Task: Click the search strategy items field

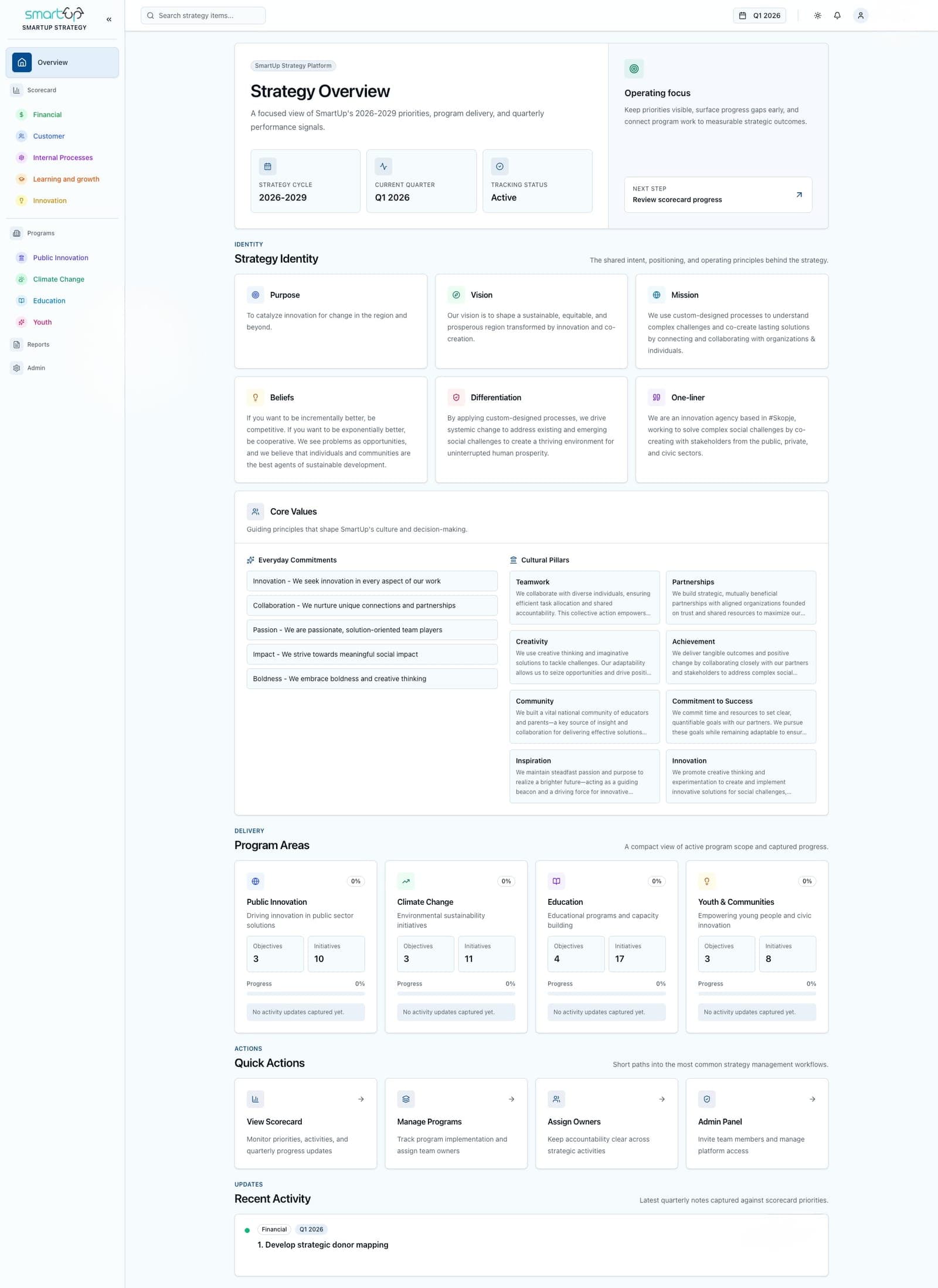Action: [203, 16]
